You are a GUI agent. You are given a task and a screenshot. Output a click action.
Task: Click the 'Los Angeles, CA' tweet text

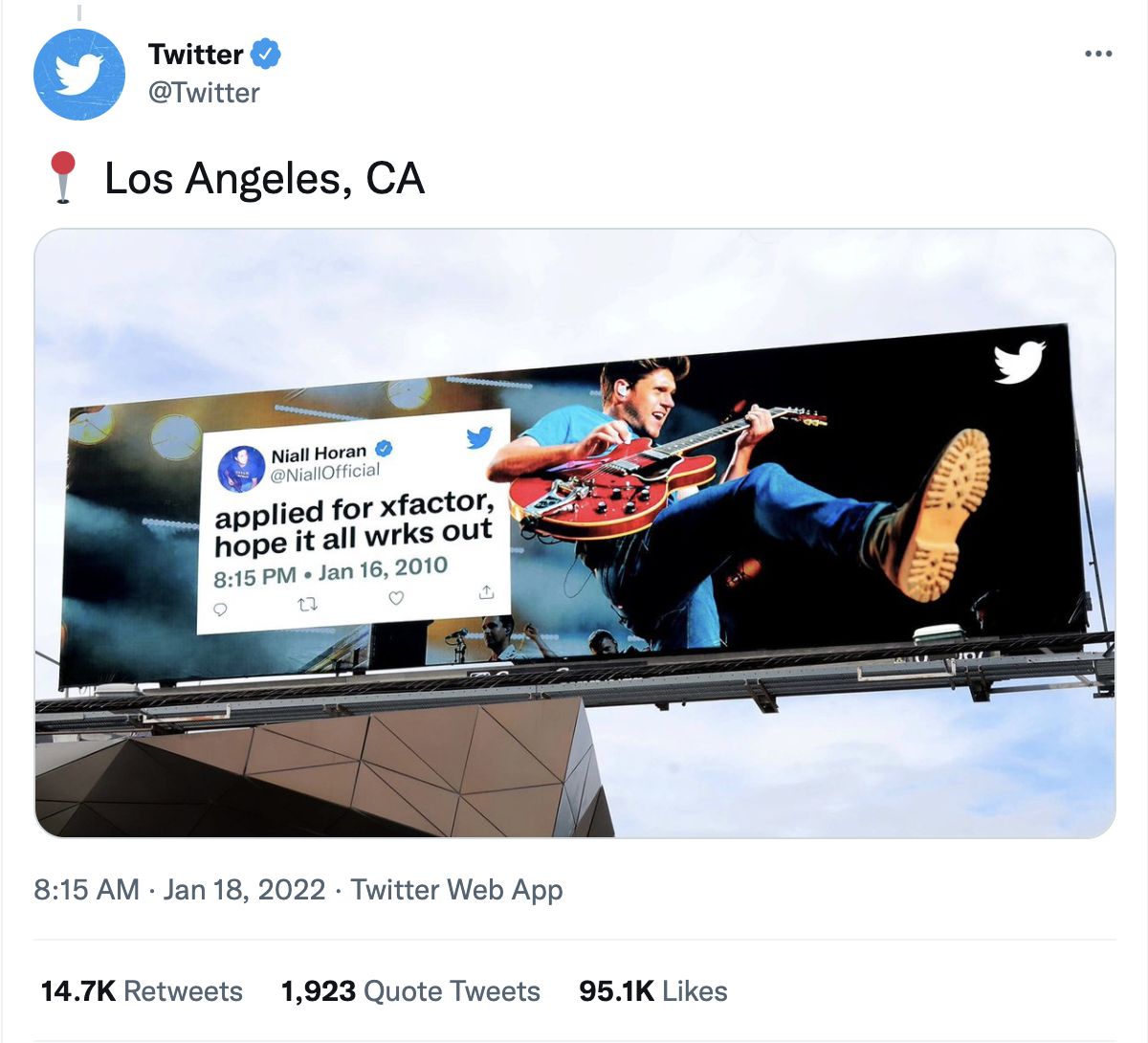264,179
